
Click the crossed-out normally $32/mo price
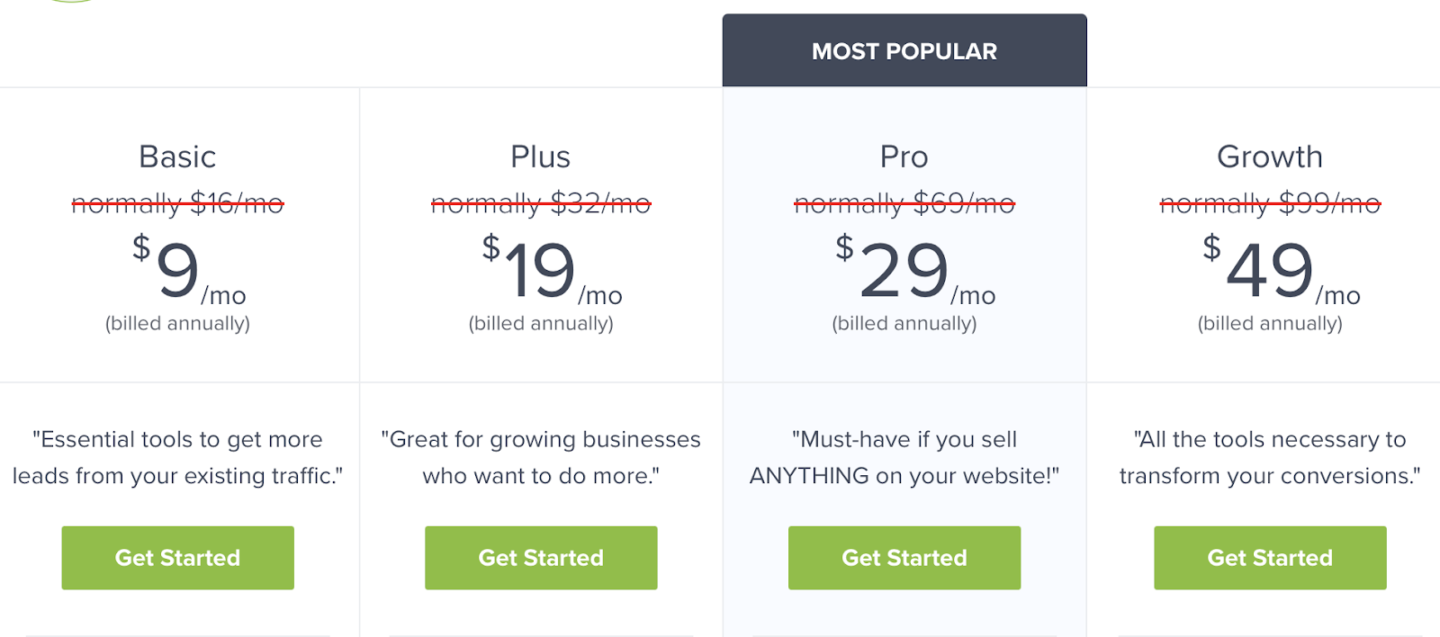point(540,203)
